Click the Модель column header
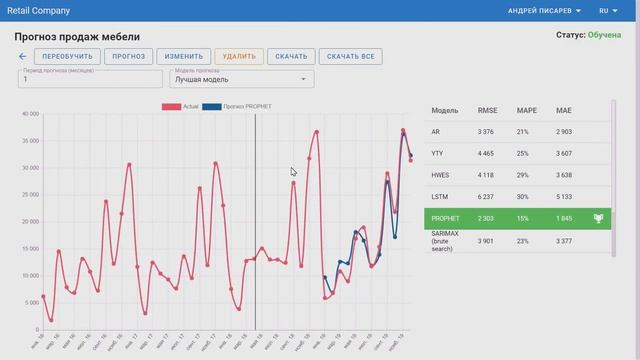The width and height of the screenshot is (640, 360). [x=445, y=111]
